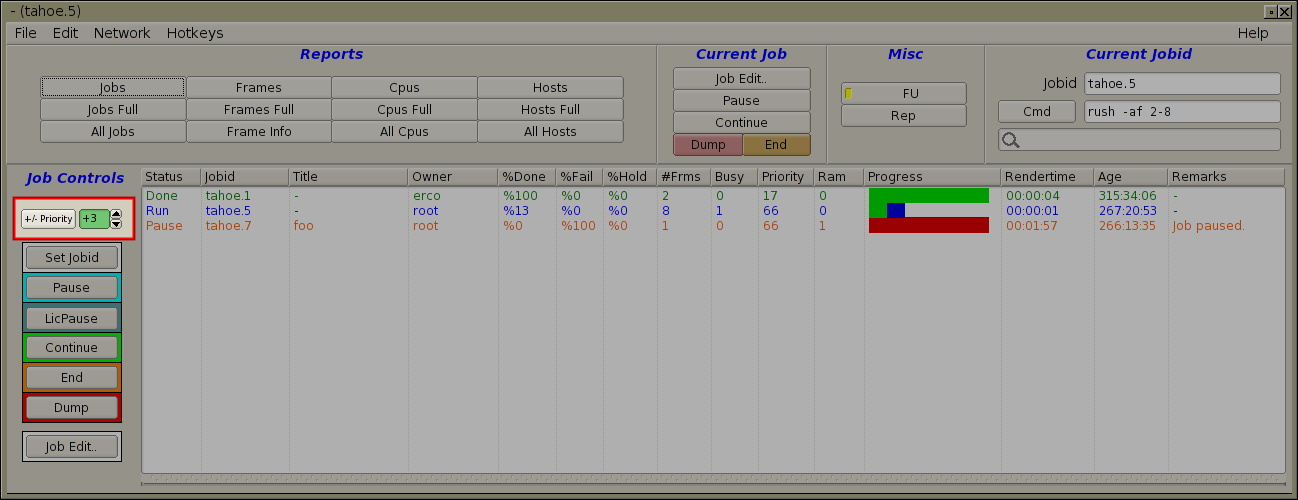
Task: Open the Hotkeys menu
Action: pos(195,33)
